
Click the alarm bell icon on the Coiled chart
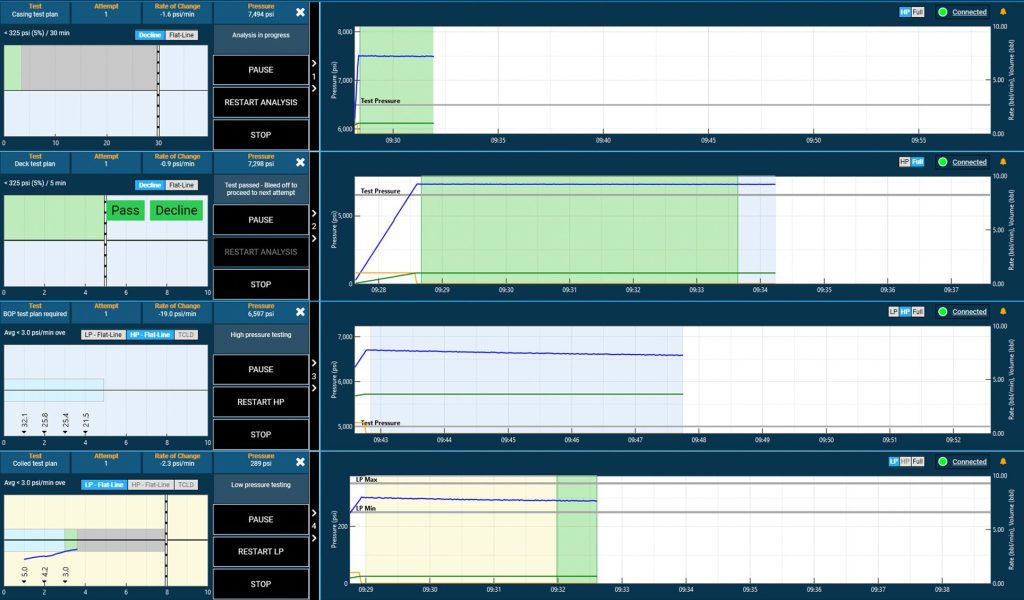1003,462
